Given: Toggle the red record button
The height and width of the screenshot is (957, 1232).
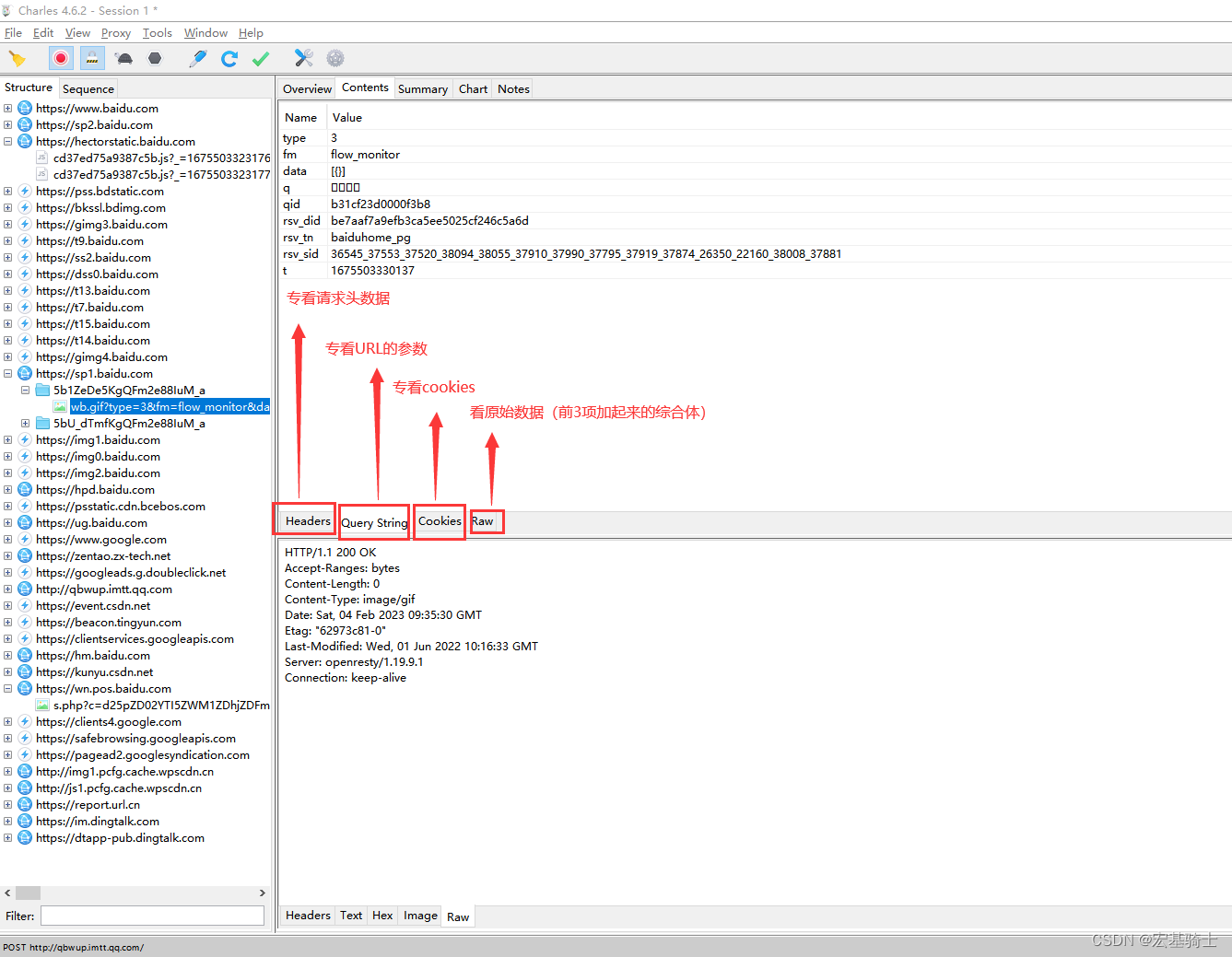Looking at the screenshot, I should (x=61, y=59).
